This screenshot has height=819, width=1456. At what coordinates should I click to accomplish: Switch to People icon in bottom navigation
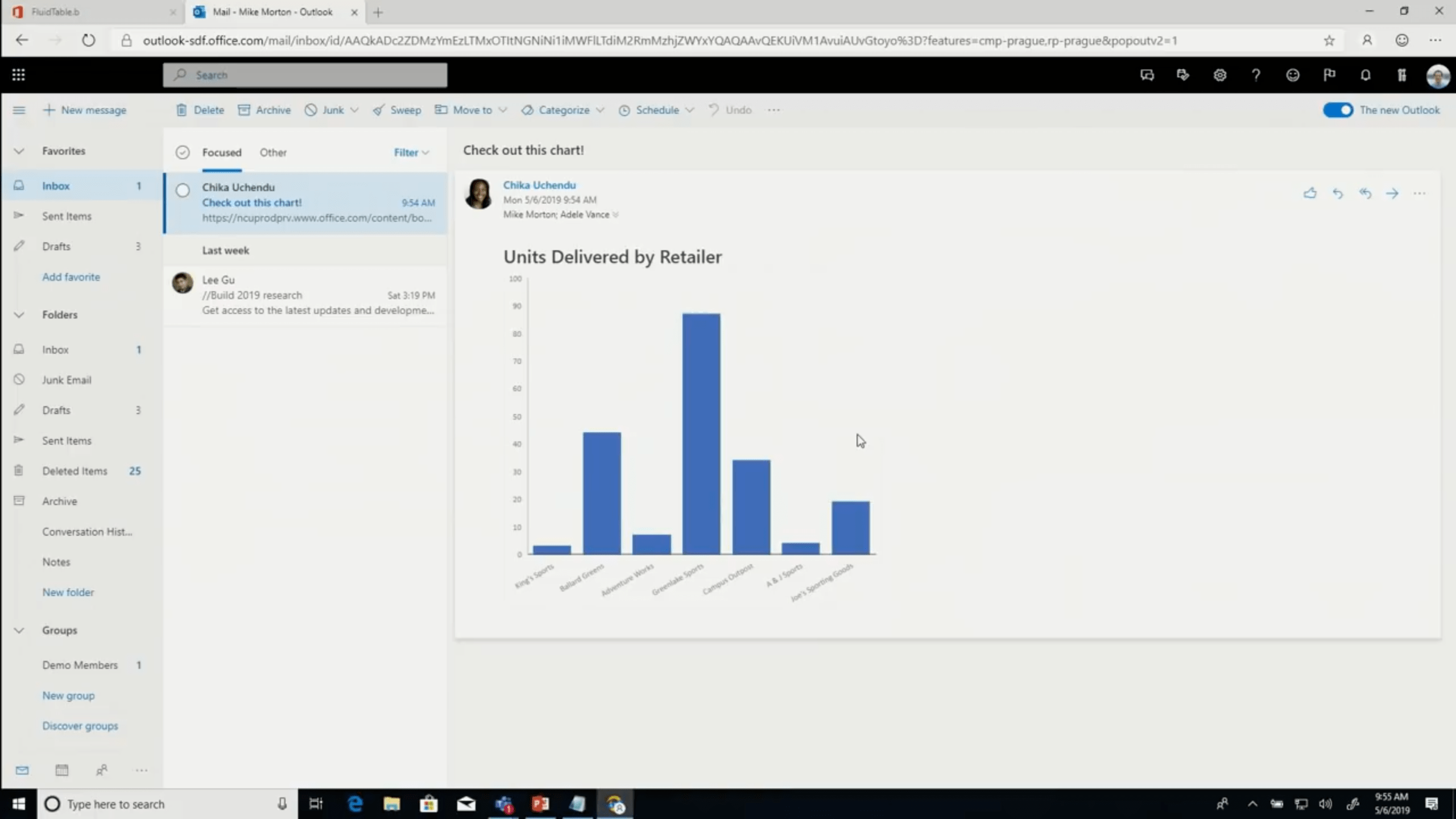pyautogui.click(x=102, y=770)
